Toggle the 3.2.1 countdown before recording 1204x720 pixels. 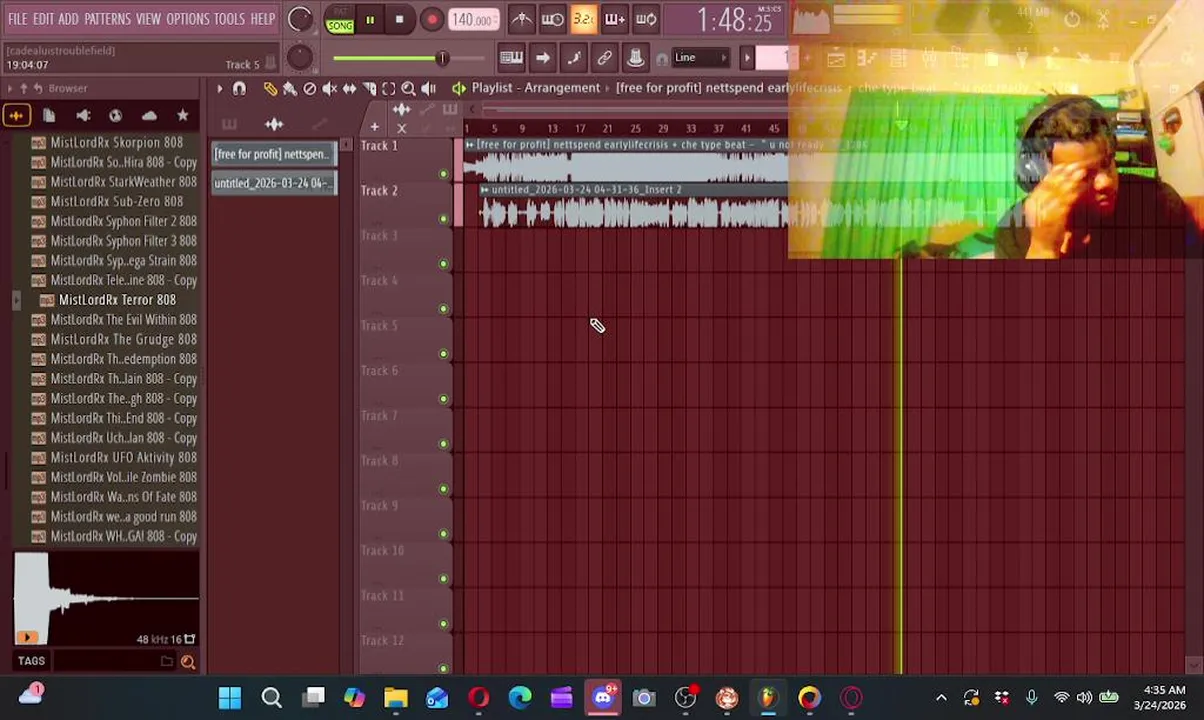pos(583,19)
